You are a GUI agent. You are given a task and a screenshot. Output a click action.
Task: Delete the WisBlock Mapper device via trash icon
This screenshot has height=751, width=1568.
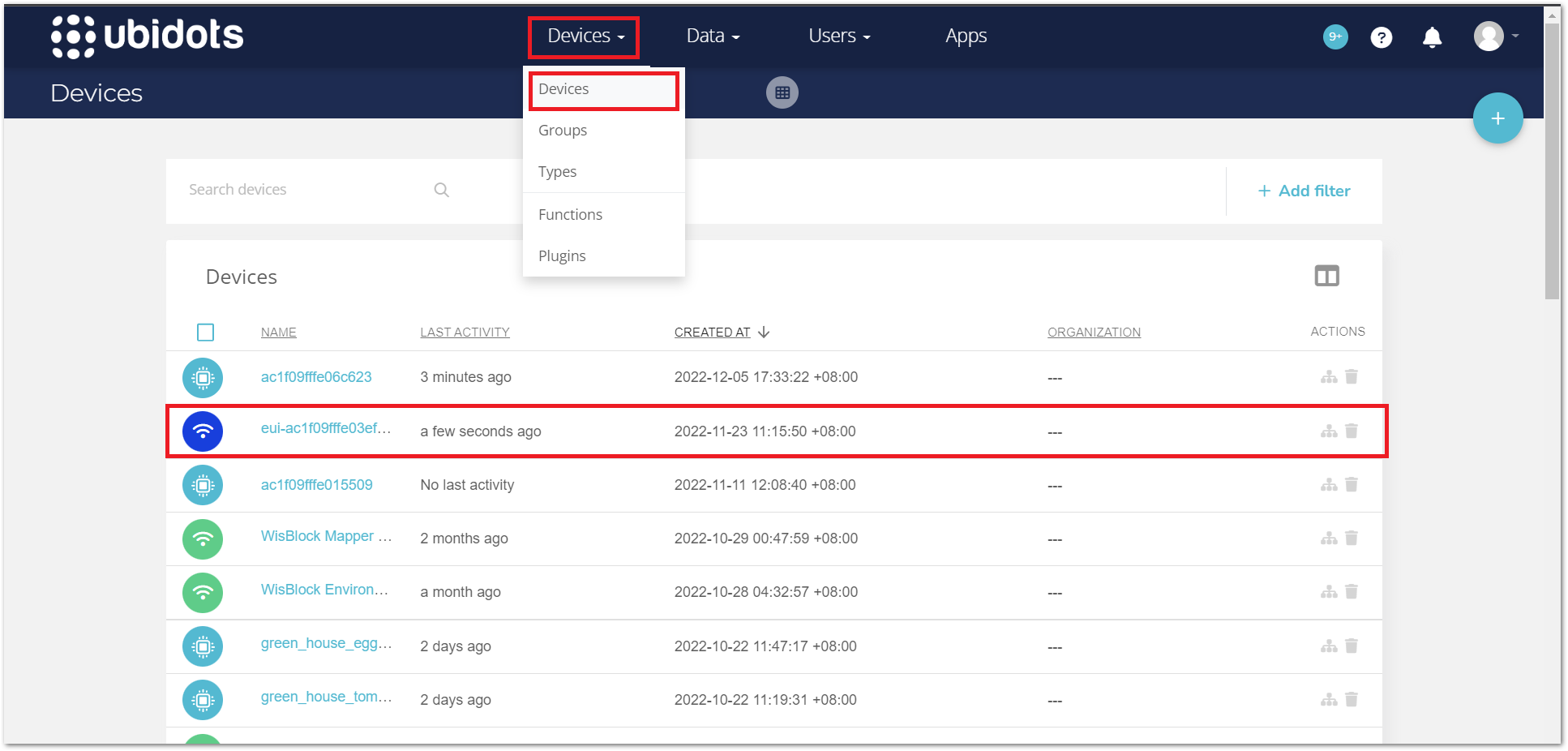(1352, 538)
